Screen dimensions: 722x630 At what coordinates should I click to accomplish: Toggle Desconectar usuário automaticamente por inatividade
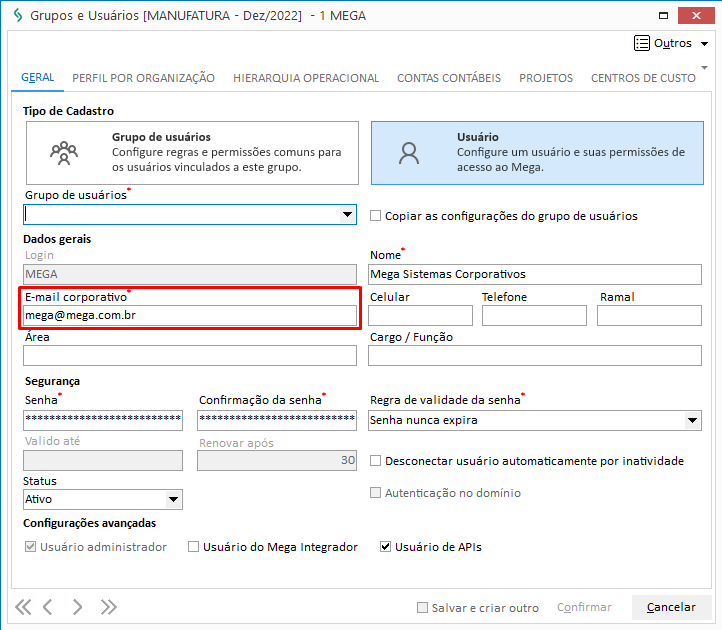click(376, 461)
